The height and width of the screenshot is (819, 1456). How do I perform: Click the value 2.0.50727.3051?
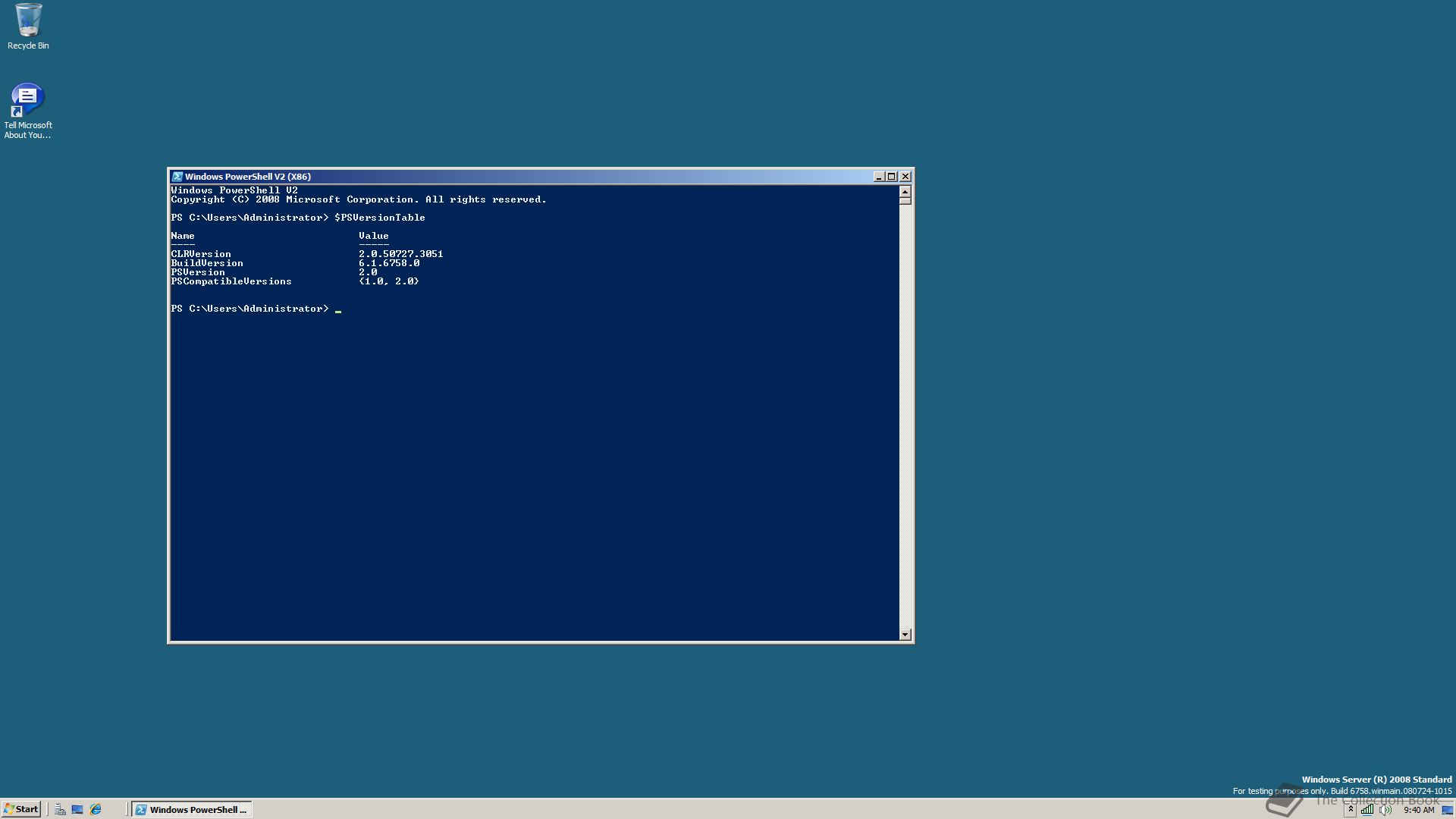401,254
